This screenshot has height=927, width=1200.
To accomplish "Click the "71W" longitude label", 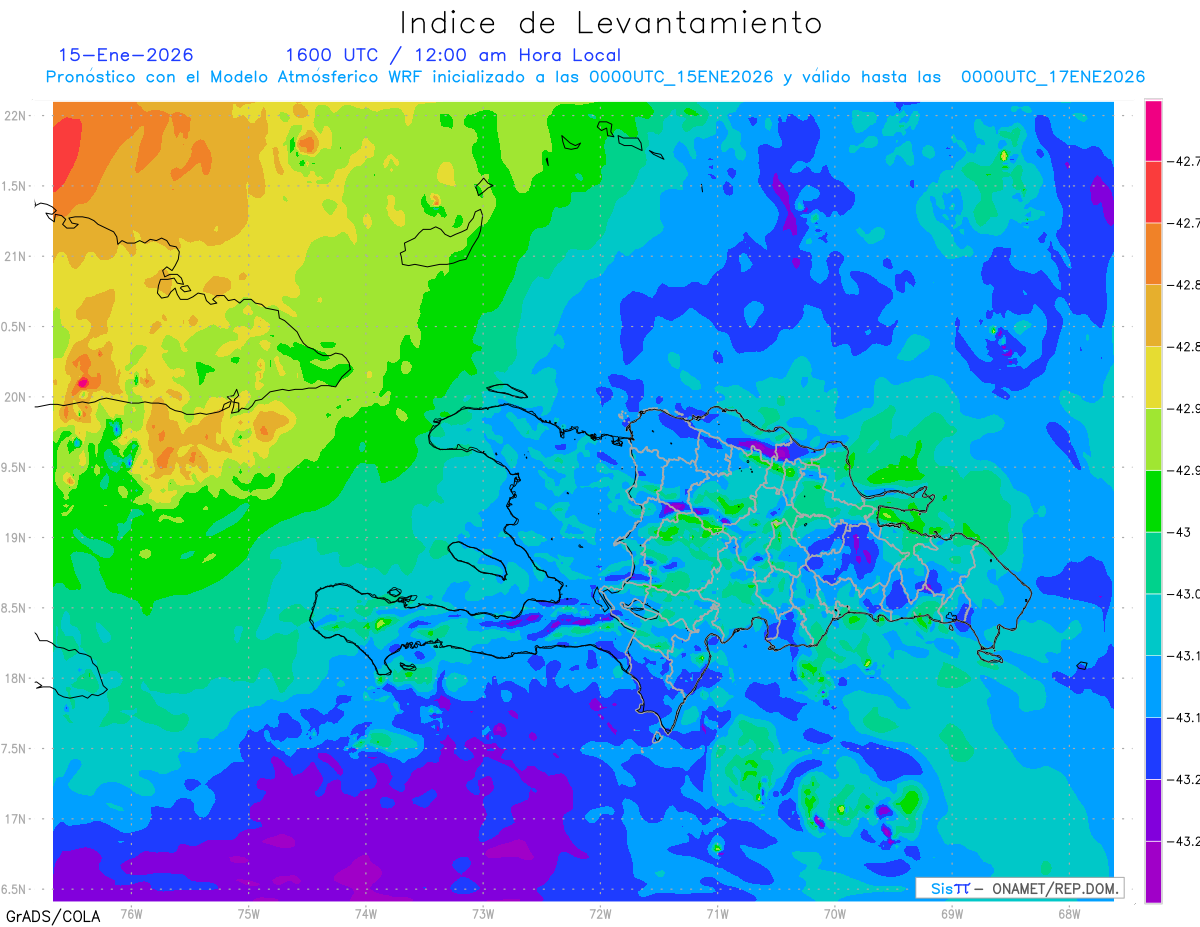I will 717,914.
